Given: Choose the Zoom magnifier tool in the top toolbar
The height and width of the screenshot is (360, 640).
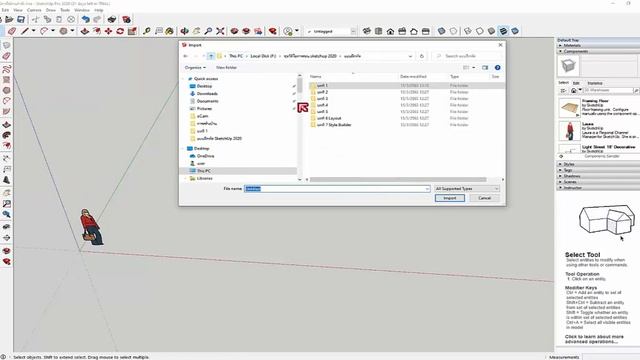Looking at the screenshot, I should 208,31.
